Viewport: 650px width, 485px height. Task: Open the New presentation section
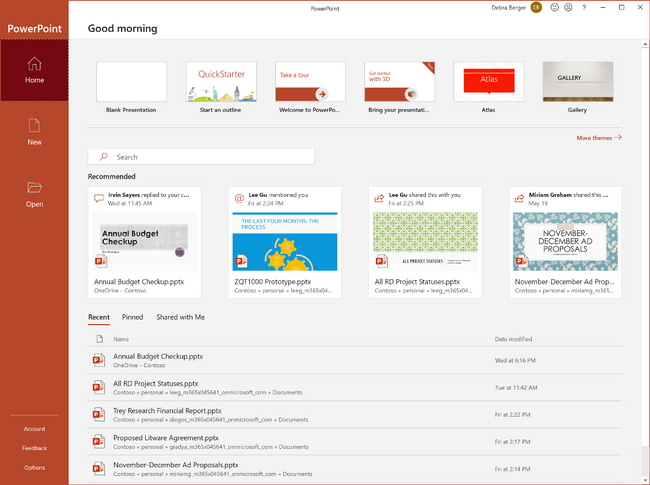coord(34,132)
